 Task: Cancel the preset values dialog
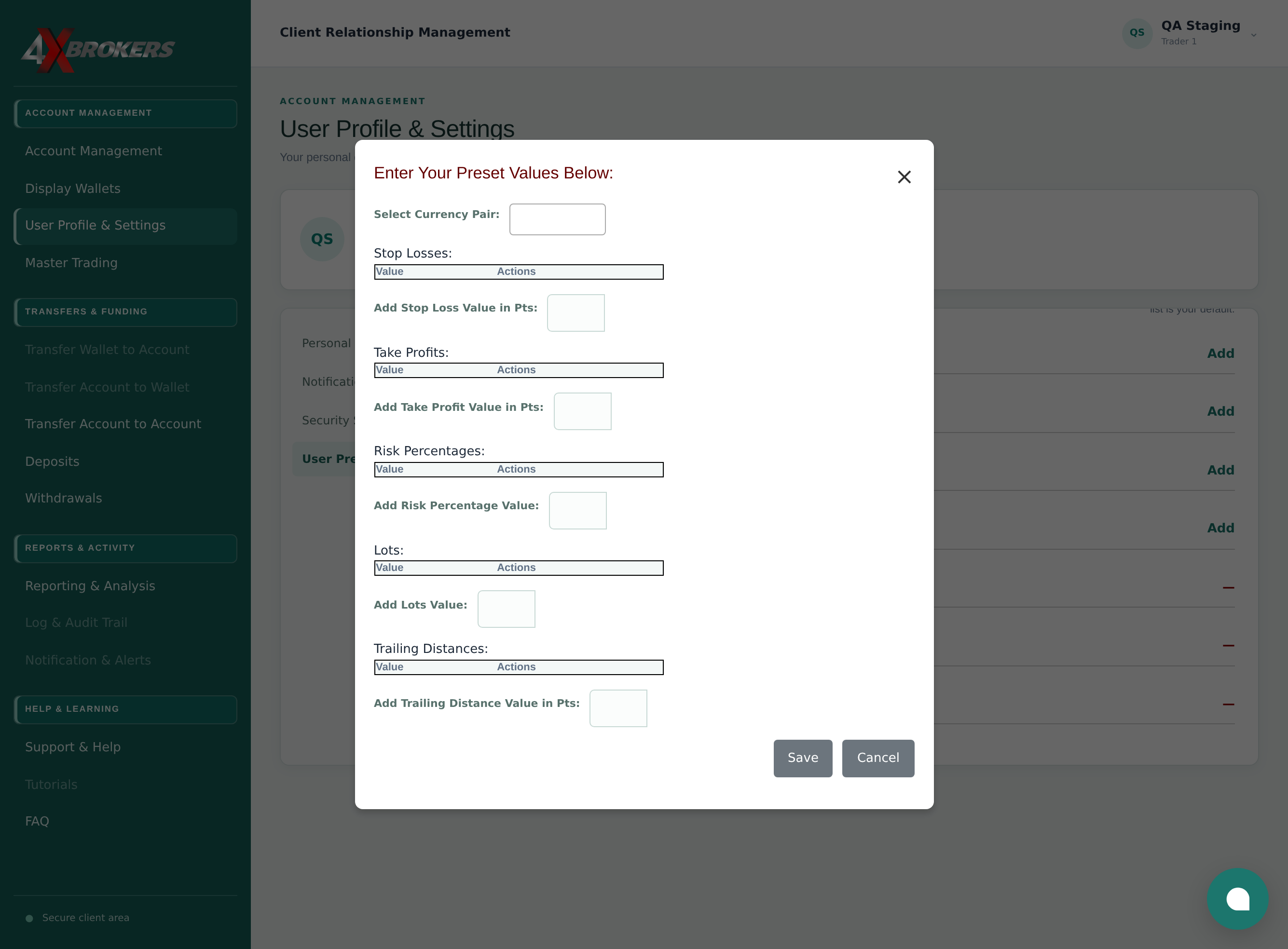[x=877, y=758]
